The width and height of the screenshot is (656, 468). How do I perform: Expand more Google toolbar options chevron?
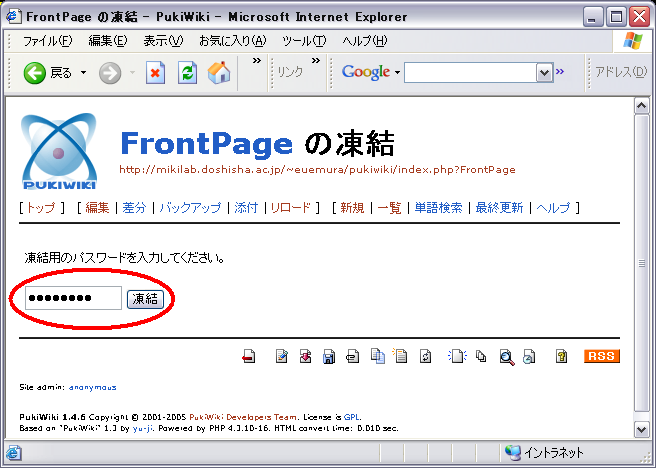pos(560,72)
